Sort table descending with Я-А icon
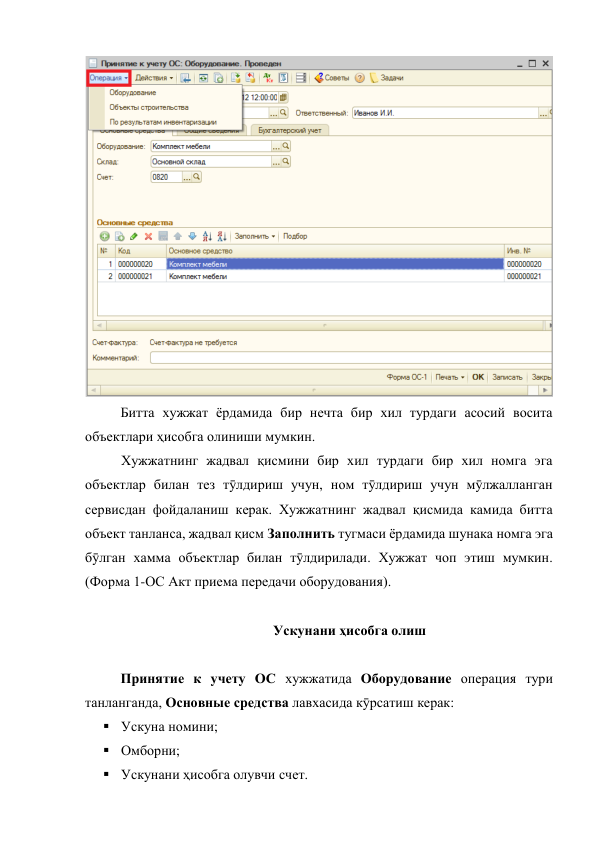Screen dimensions: 596x842 (222, 236)
